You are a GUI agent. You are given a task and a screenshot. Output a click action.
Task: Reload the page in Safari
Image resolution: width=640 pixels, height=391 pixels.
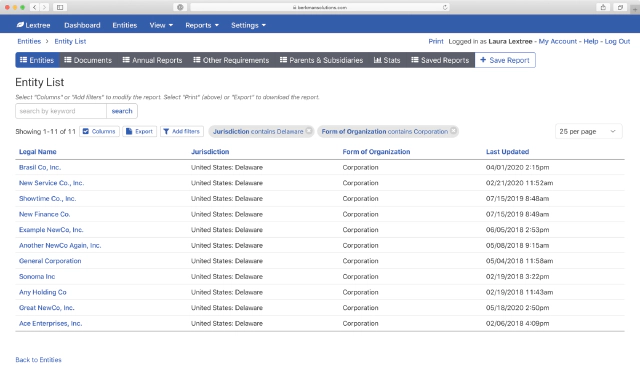(x=445, y=7)
